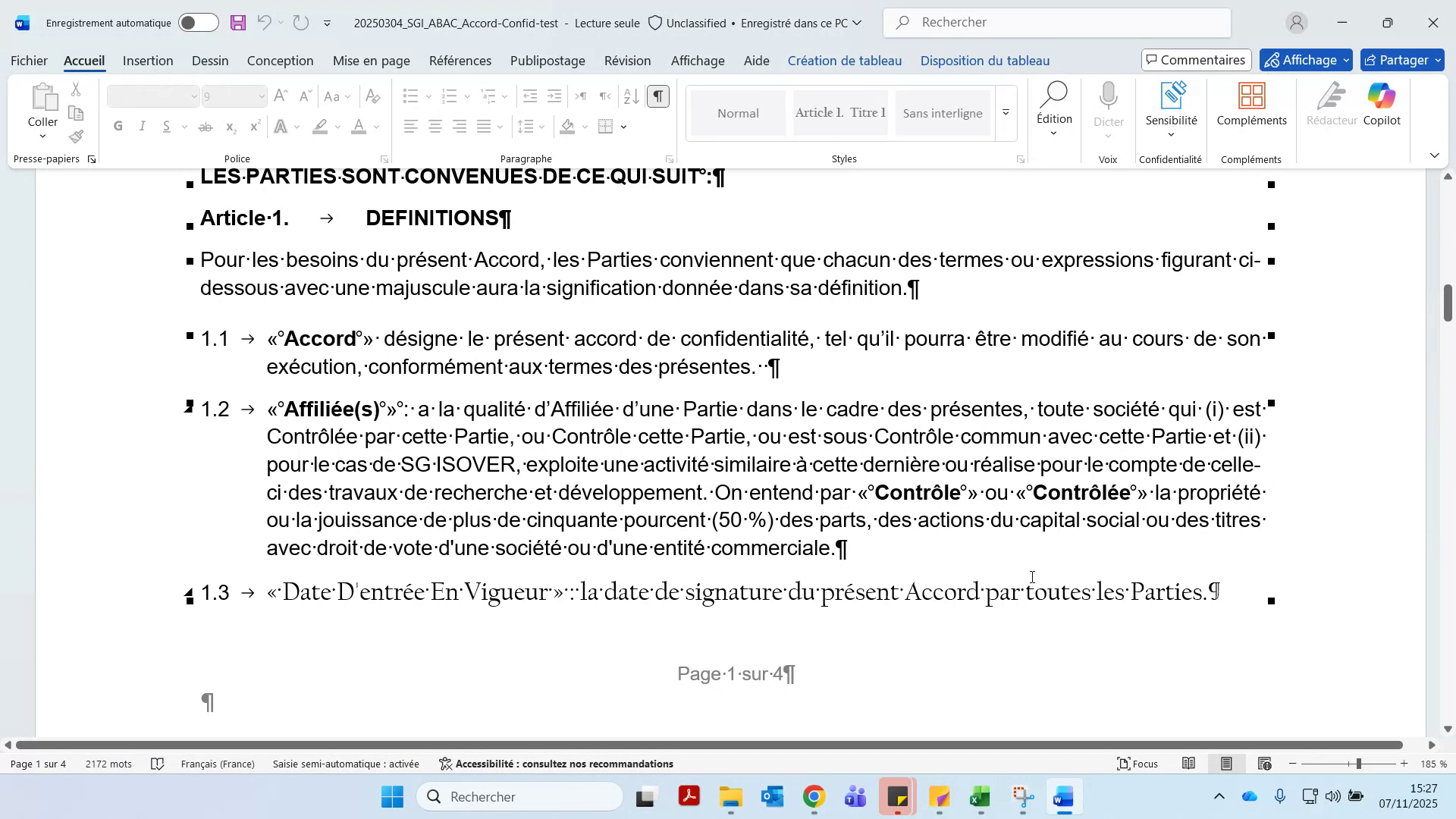Expand the styles gallery
The height and width of the screenshot is (819, 1456).
pyautogui.click(x=1005, y=112)
